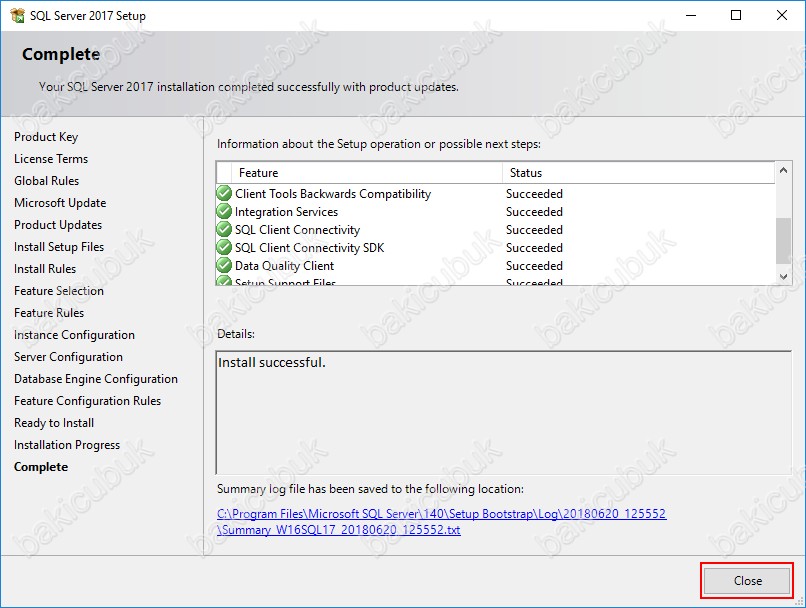Screen dimensions: 806x608
Task: Click the feature list scrollbar thumb
Action: [x=783, y=241]
